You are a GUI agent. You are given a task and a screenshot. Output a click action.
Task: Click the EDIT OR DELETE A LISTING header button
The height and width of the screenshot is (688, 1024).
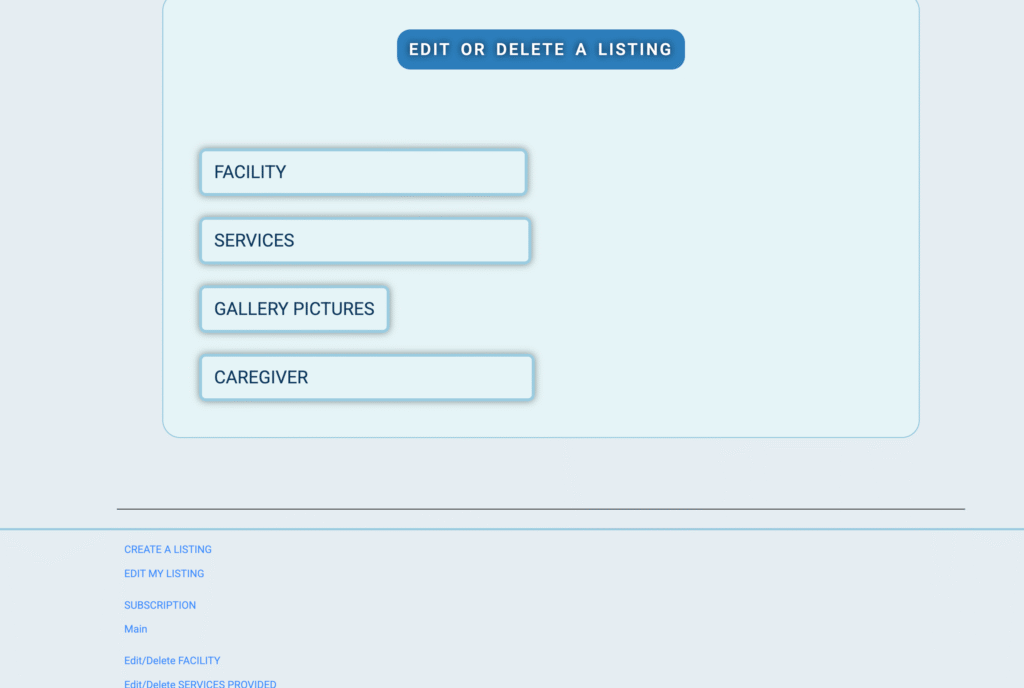(x=540, y=49)
